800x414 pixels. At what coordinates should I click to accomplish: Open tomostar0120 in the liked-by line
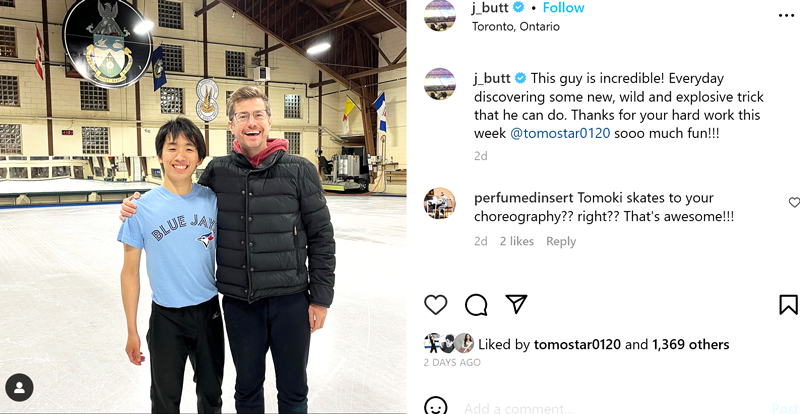pos(577,345)
